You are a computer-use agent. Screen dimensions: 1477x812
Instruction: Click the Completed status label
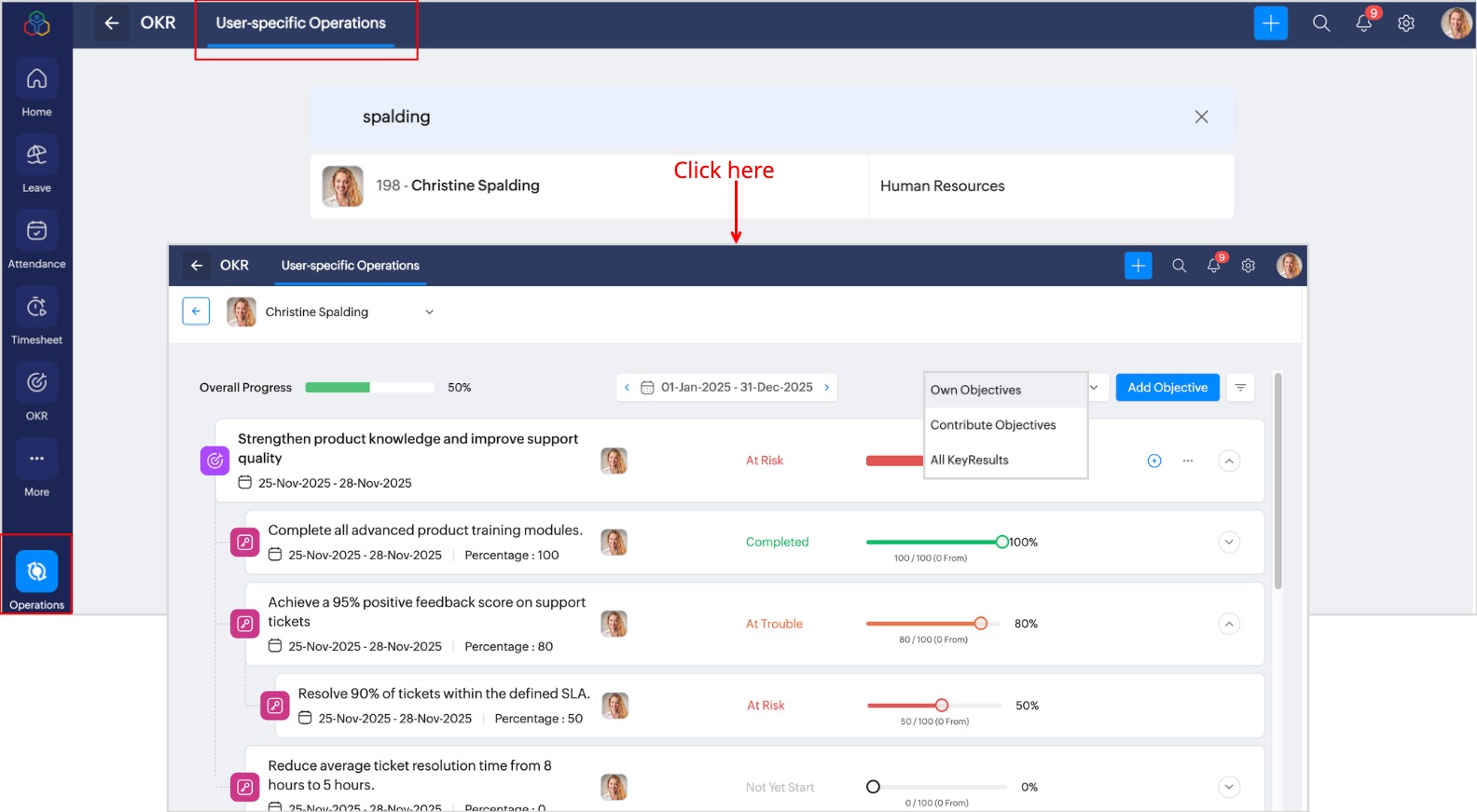pyautogui.click(x=777, y=542)
